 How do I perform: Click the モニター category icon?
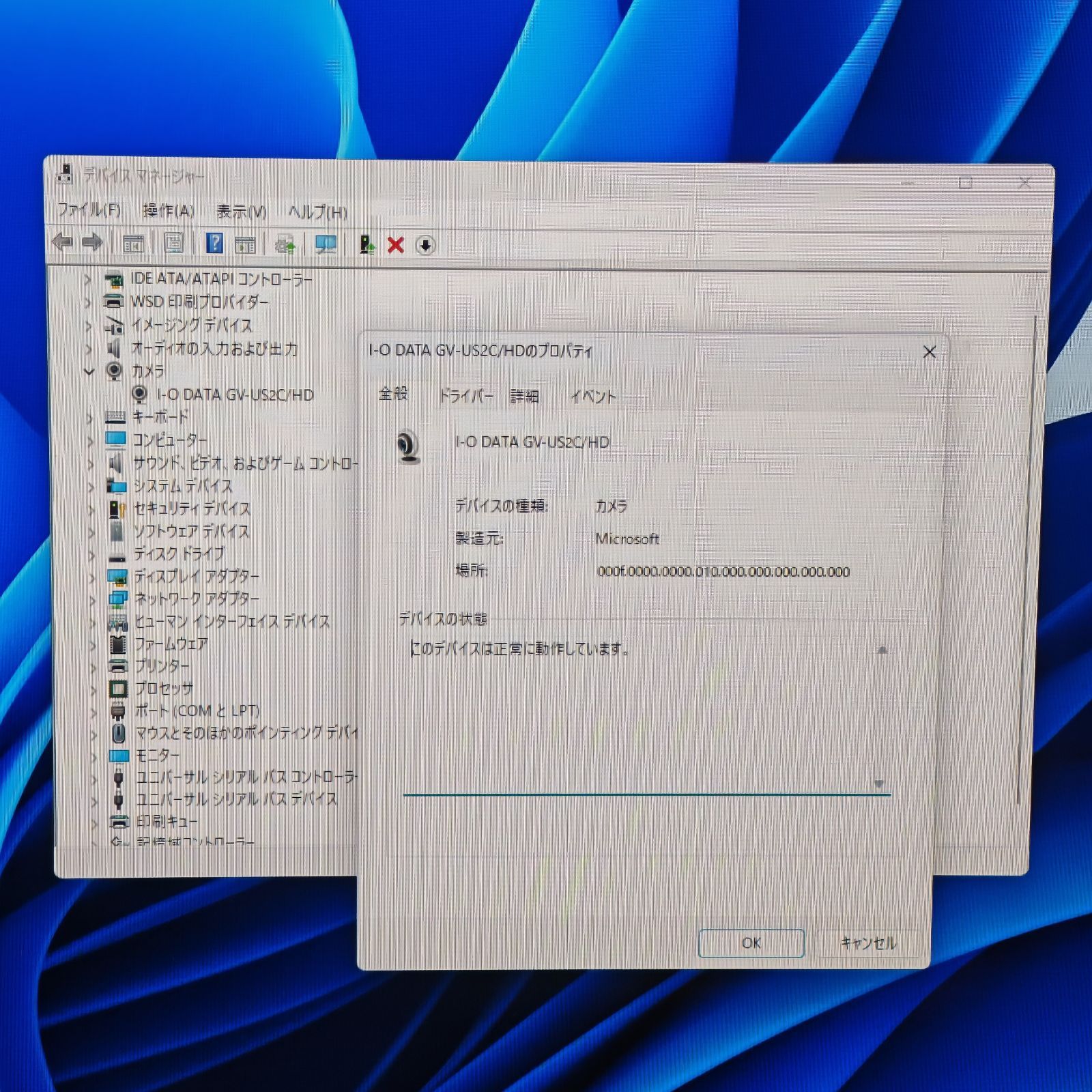pos(119,756)
